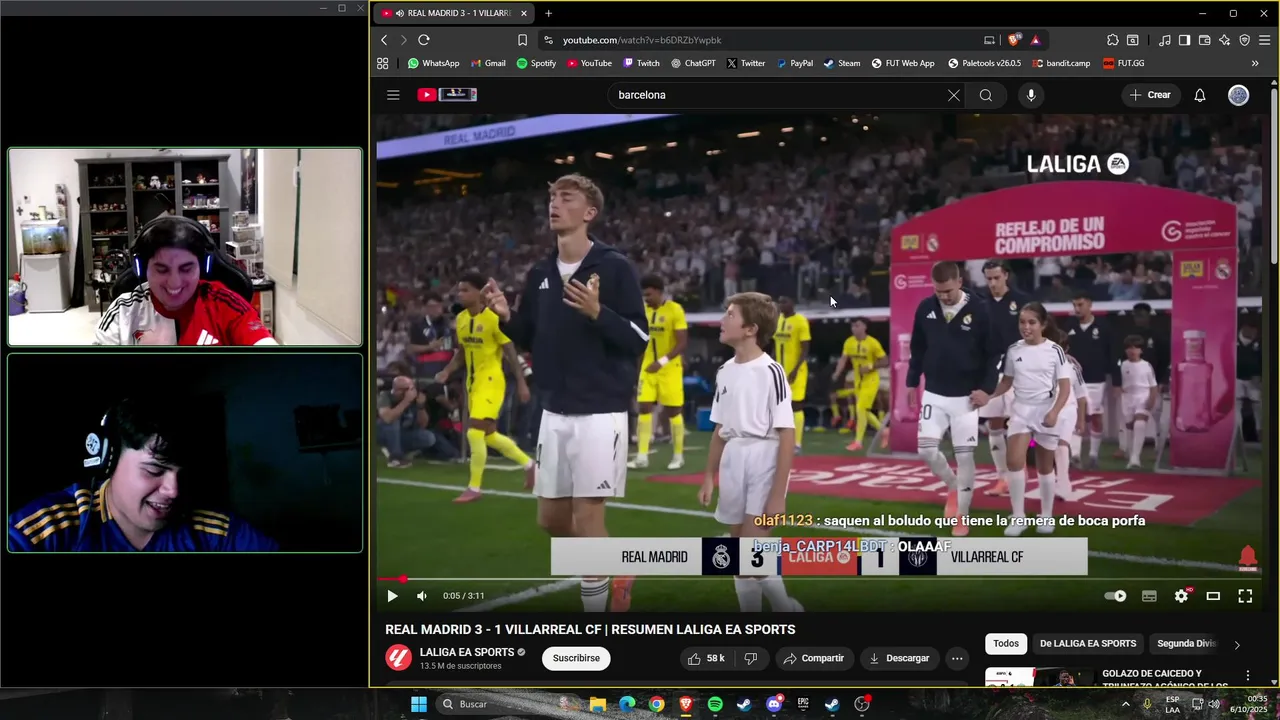This screenshot has width=1280, height=720.
Task: Select 'De LALIGA EA SPORTS' chip
Action: 1088,644
